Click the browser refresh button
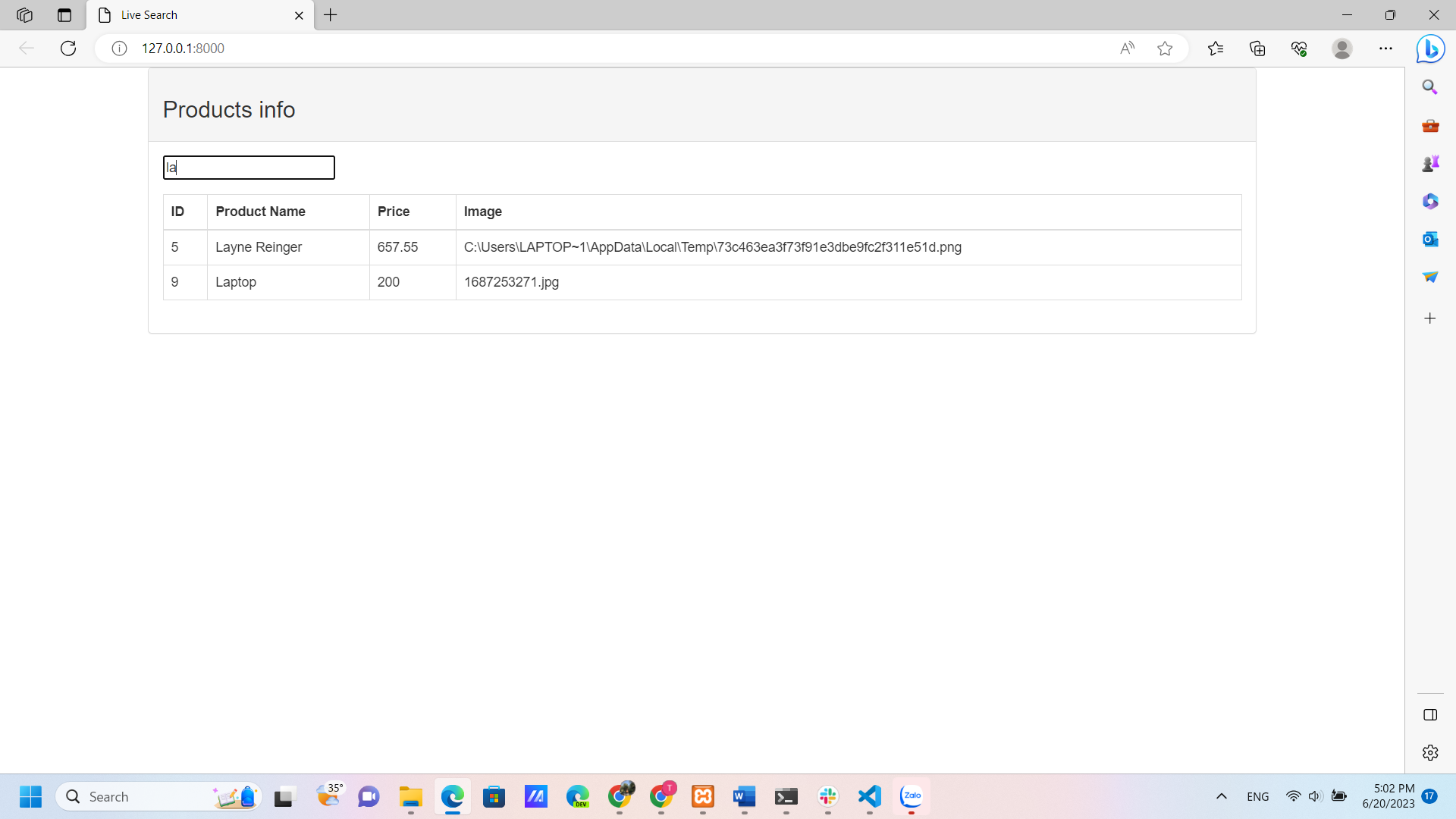1456x819 pixels. (x=68, y=49)
